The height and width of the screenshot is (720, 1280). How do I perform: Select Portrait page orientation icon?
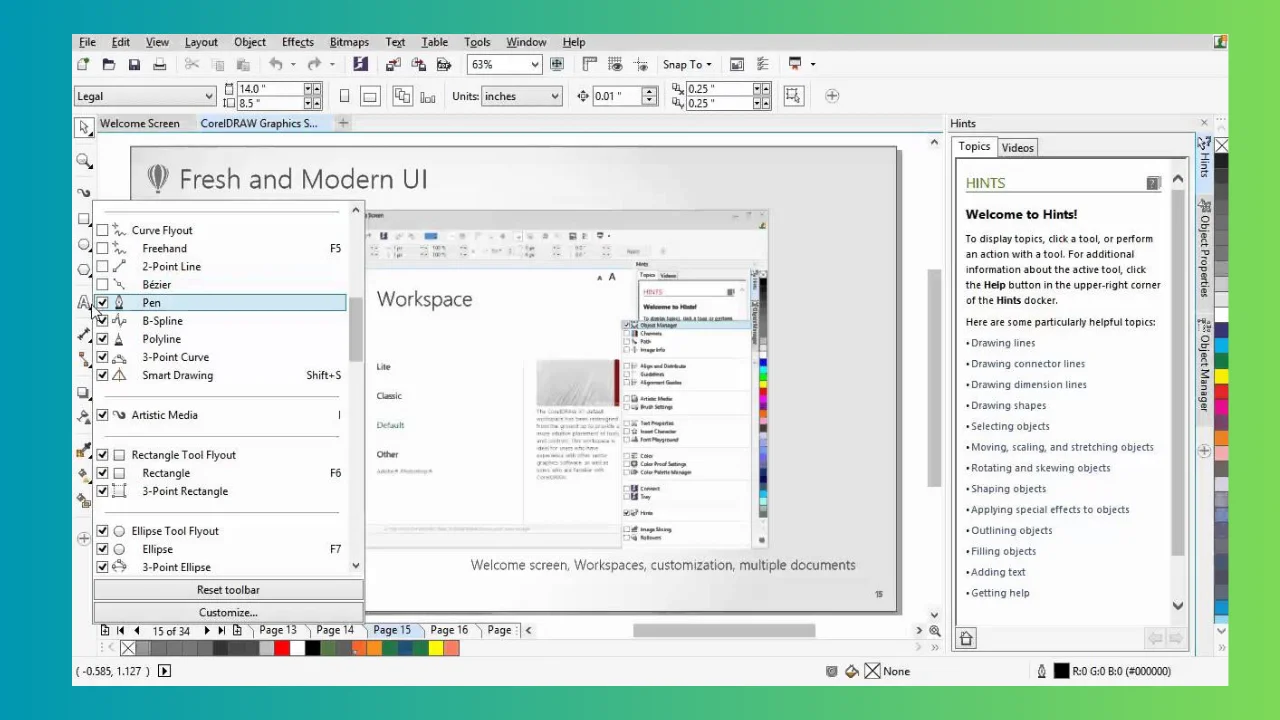pos(344,96)
